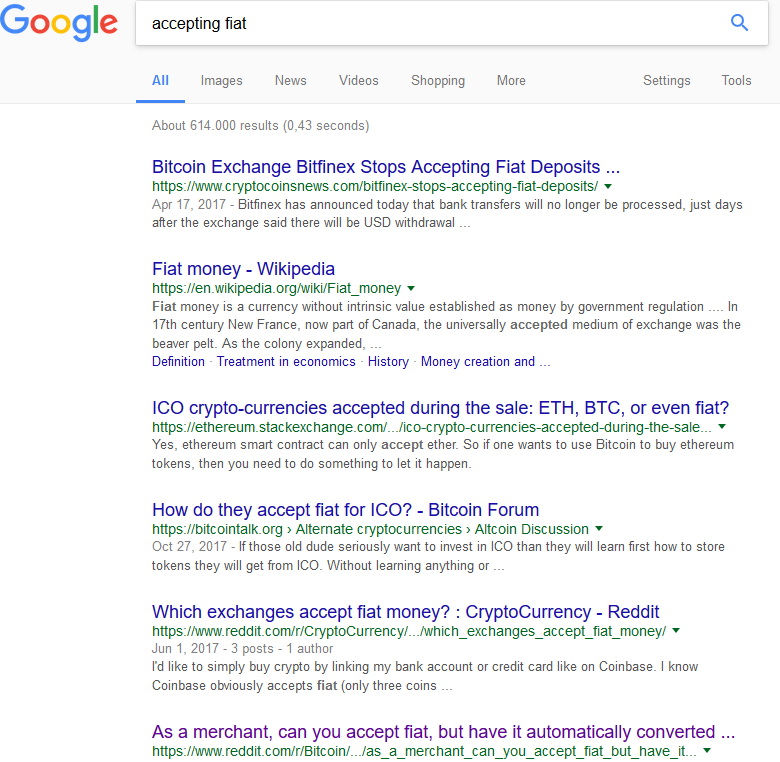Click the 'Jun 1, 2017 - 3 posts - 1 author' line

tap(242, 649)
